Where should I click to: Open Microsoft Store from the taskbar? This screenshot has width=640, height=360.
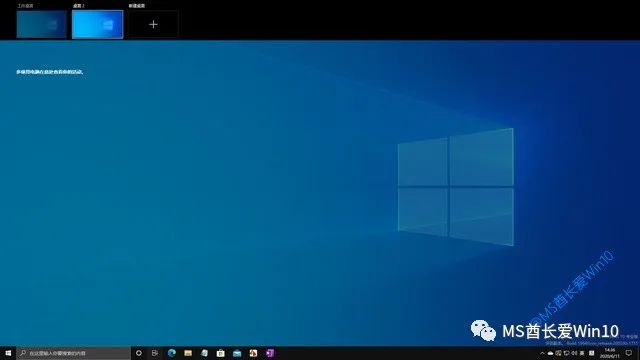tap(220, 353)
